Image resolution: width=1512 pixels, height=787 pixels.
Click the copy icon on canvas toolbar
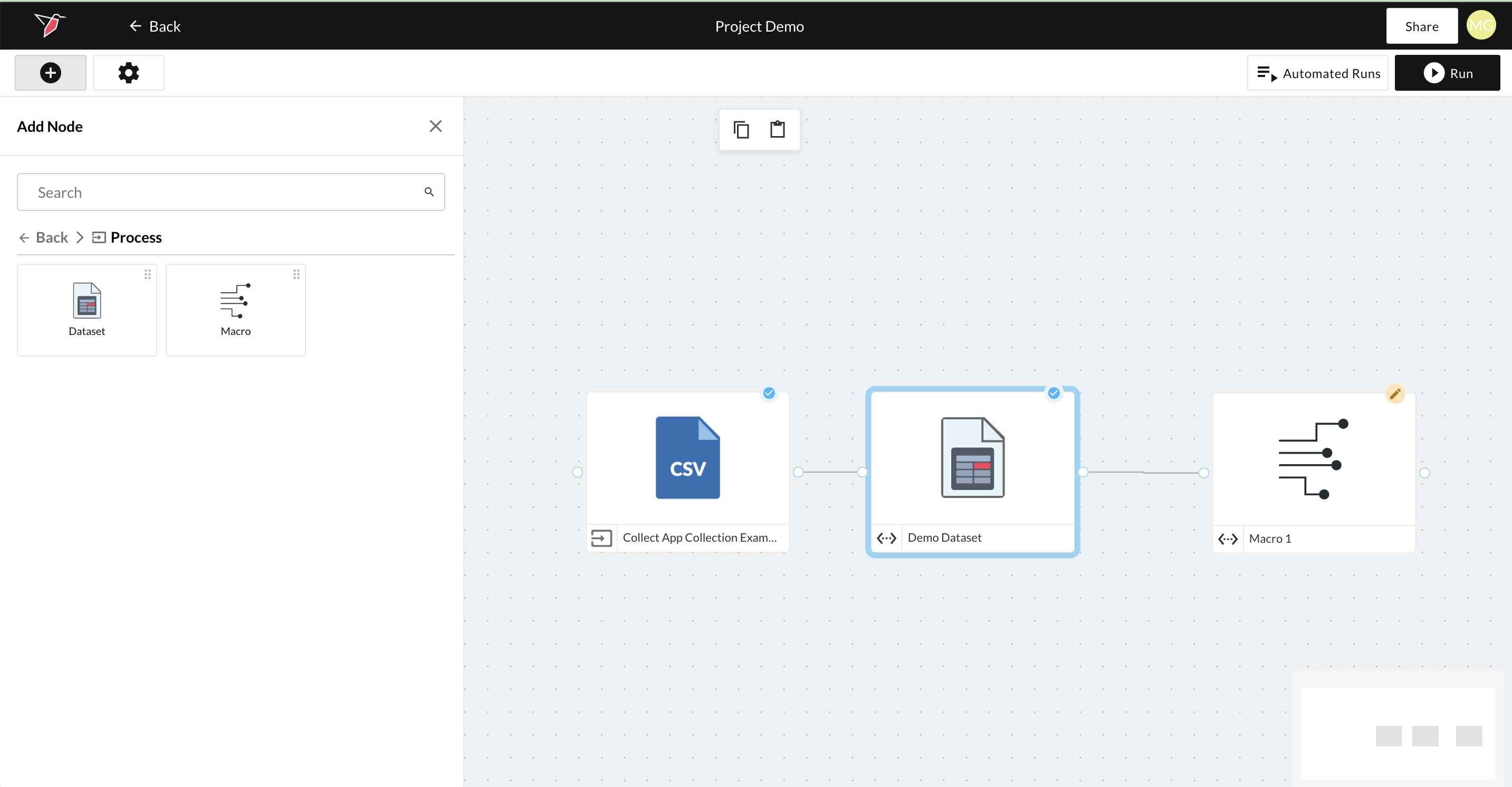741,129
